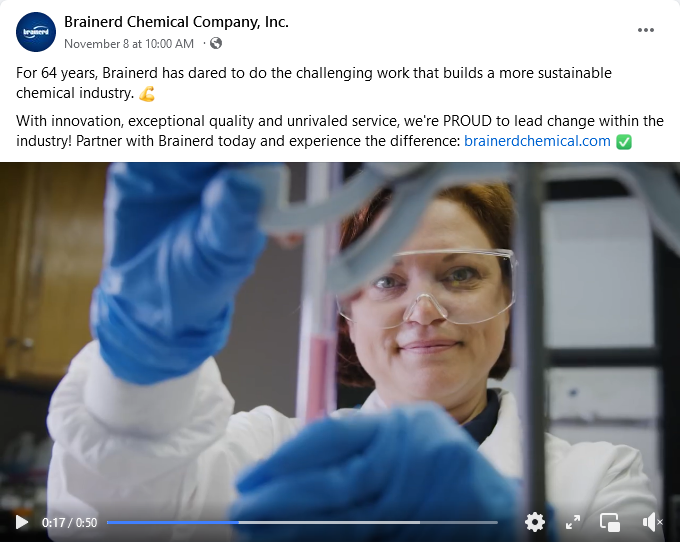
Task: Click the November 8 at 10:00 AM timestamp
Action: [129, 44]
